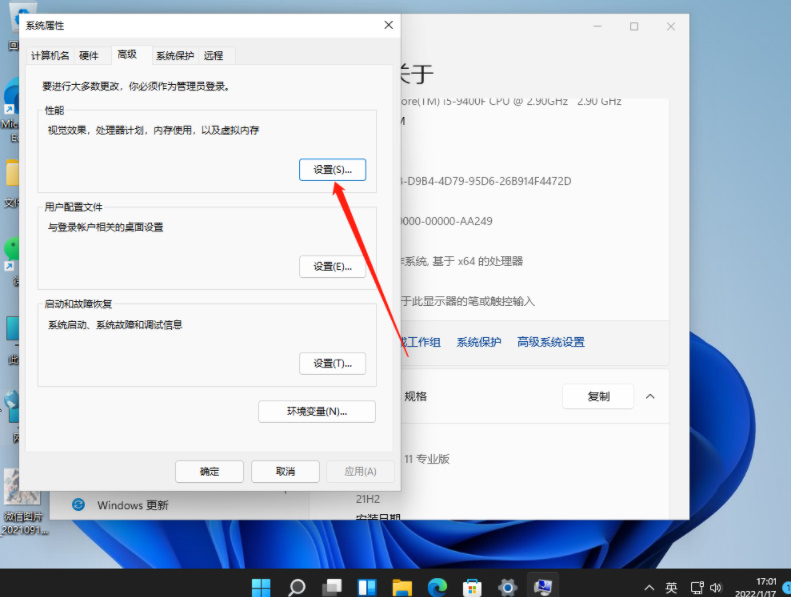
Task: Open the Windows Start menu
Action: tap(261, 587)
